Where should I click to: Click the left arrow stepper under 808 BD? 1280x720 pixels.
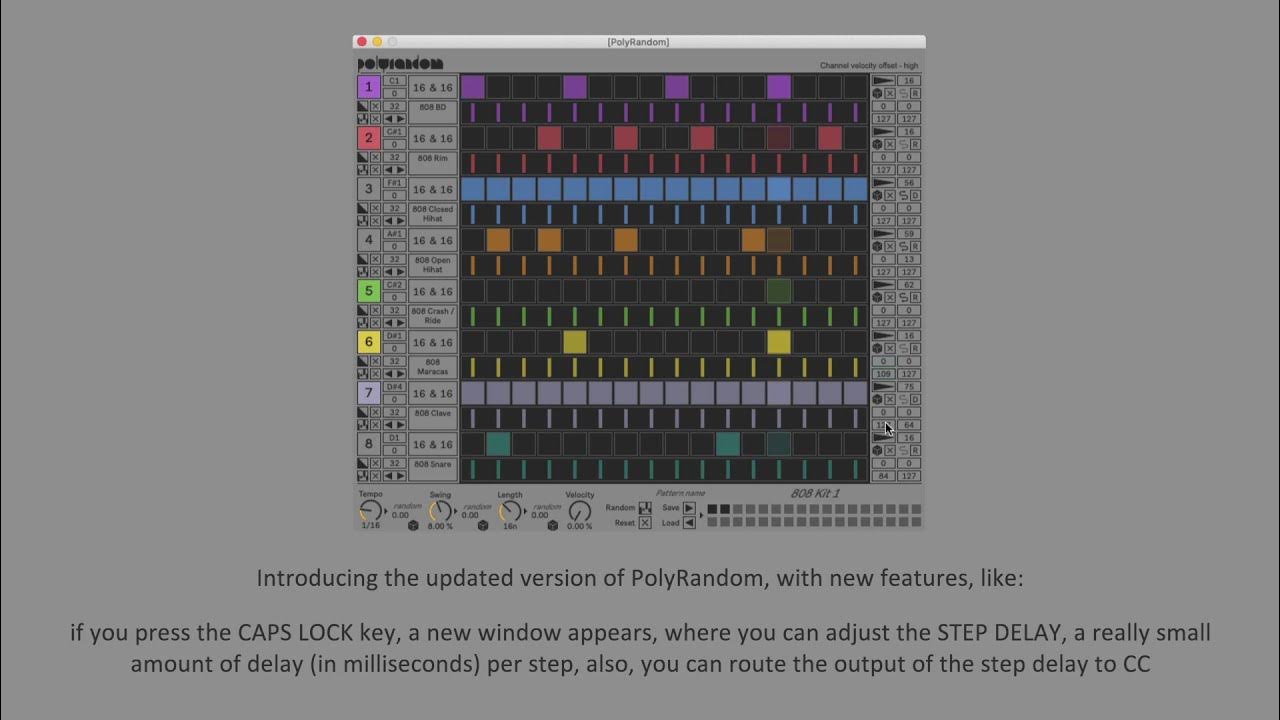click(389, 118)
